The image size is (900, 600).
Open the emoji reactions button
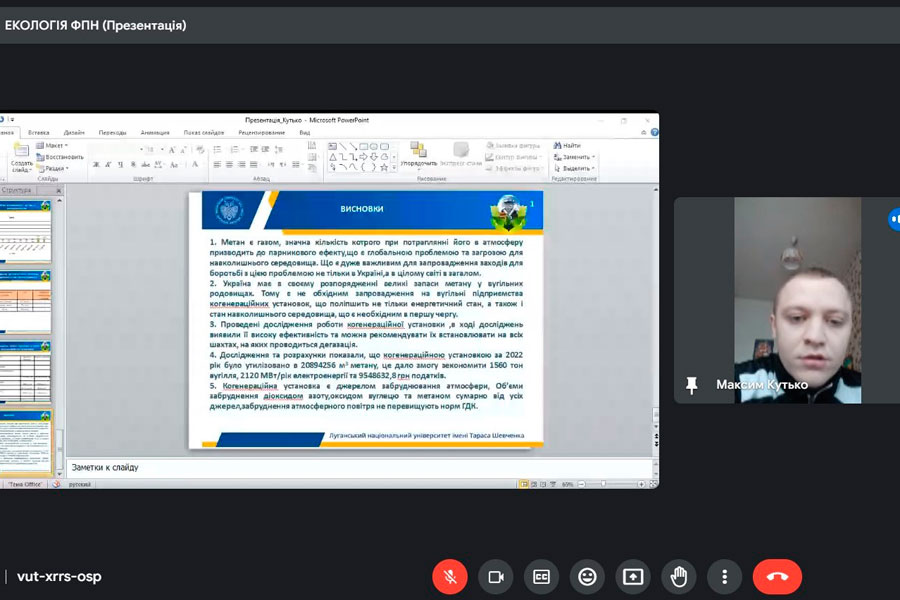(587, 577)
